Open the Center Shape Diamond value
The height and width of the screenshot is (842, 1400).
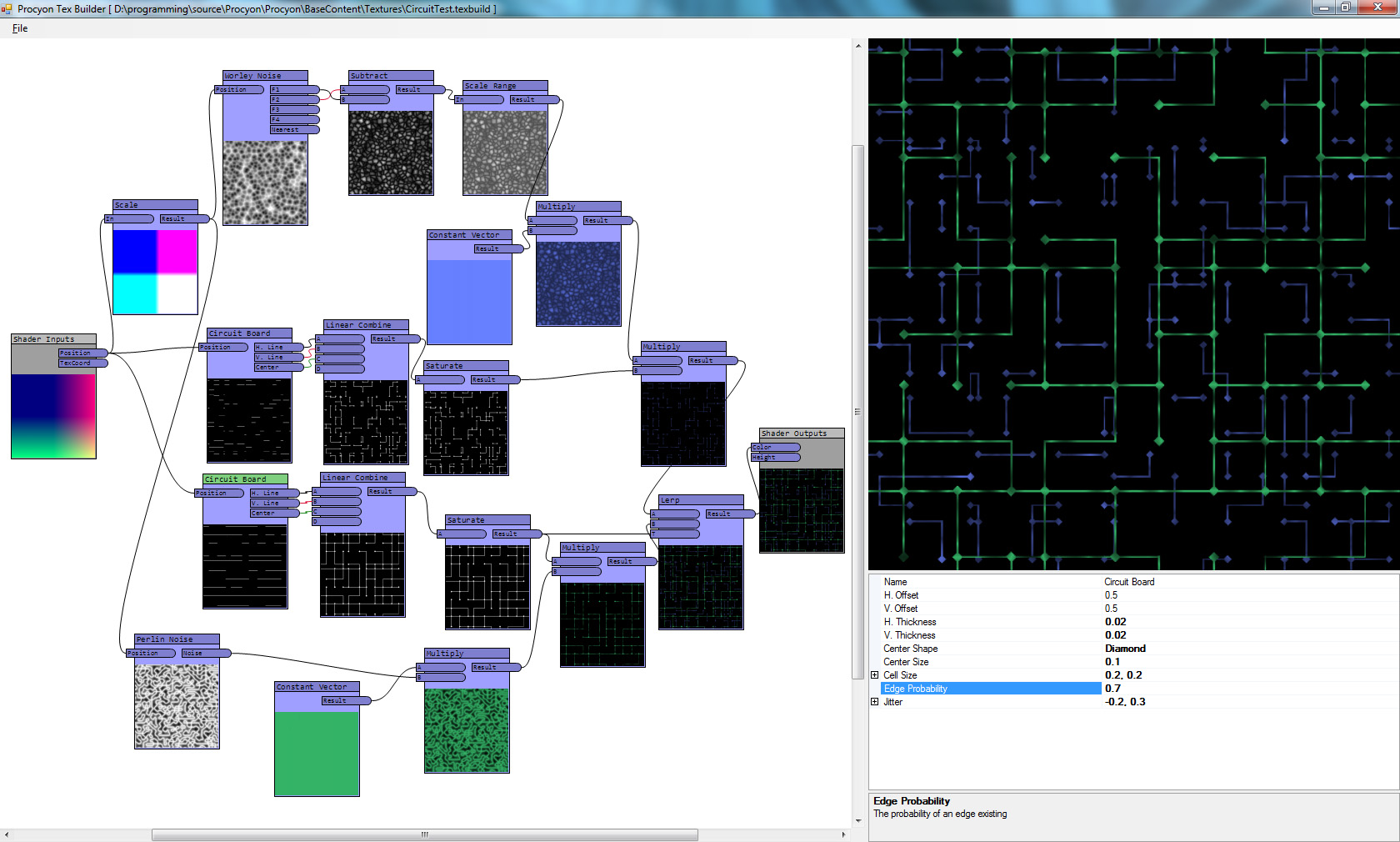coord(1124,649)
